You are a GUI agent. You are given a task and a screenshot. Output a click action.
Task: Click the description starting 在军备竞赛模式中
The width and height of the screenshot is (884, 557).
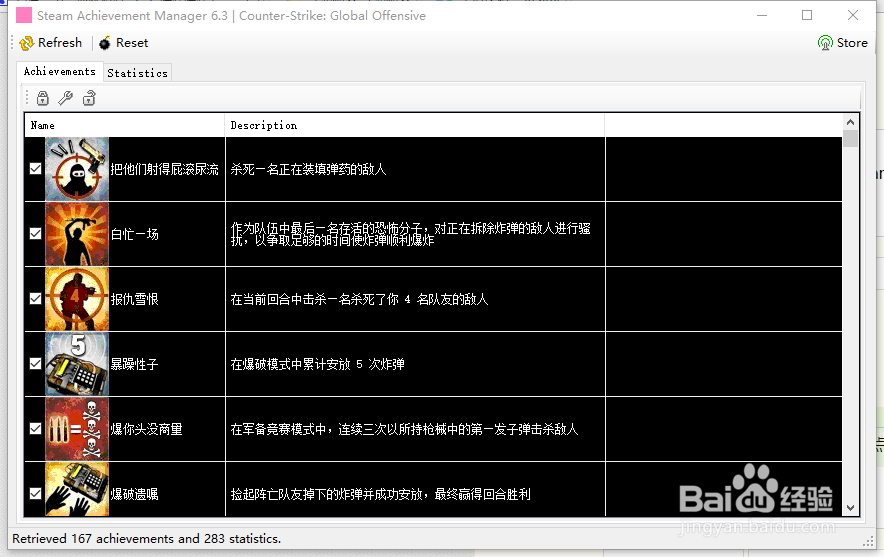click(404, 429)
